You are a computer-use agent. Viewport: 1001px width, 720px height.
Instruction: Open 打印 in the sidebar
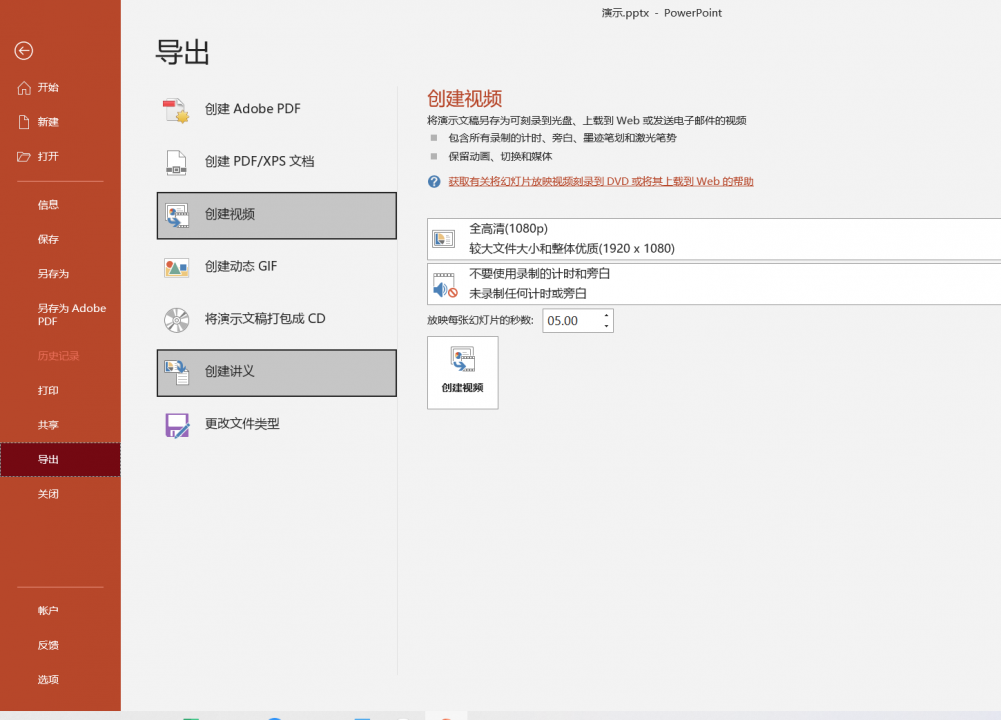coord(60,391)
